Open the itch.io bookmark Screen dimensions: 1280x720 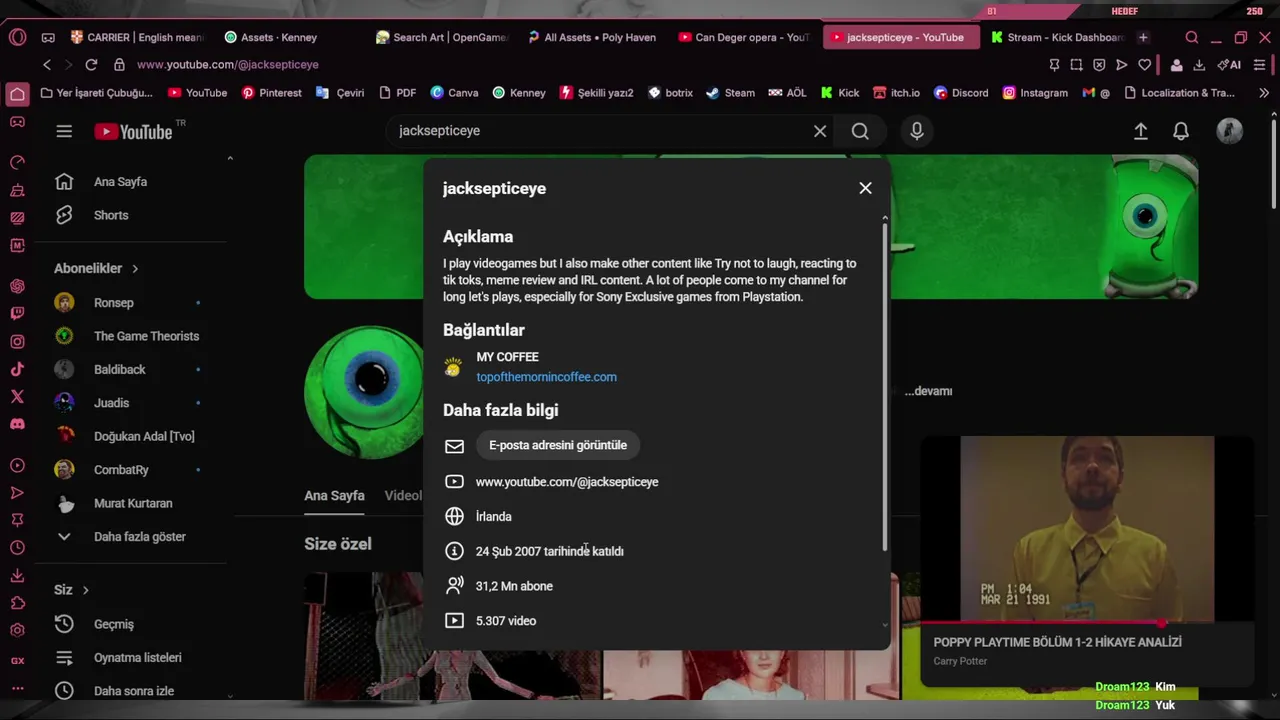click(x=896, y=93)
